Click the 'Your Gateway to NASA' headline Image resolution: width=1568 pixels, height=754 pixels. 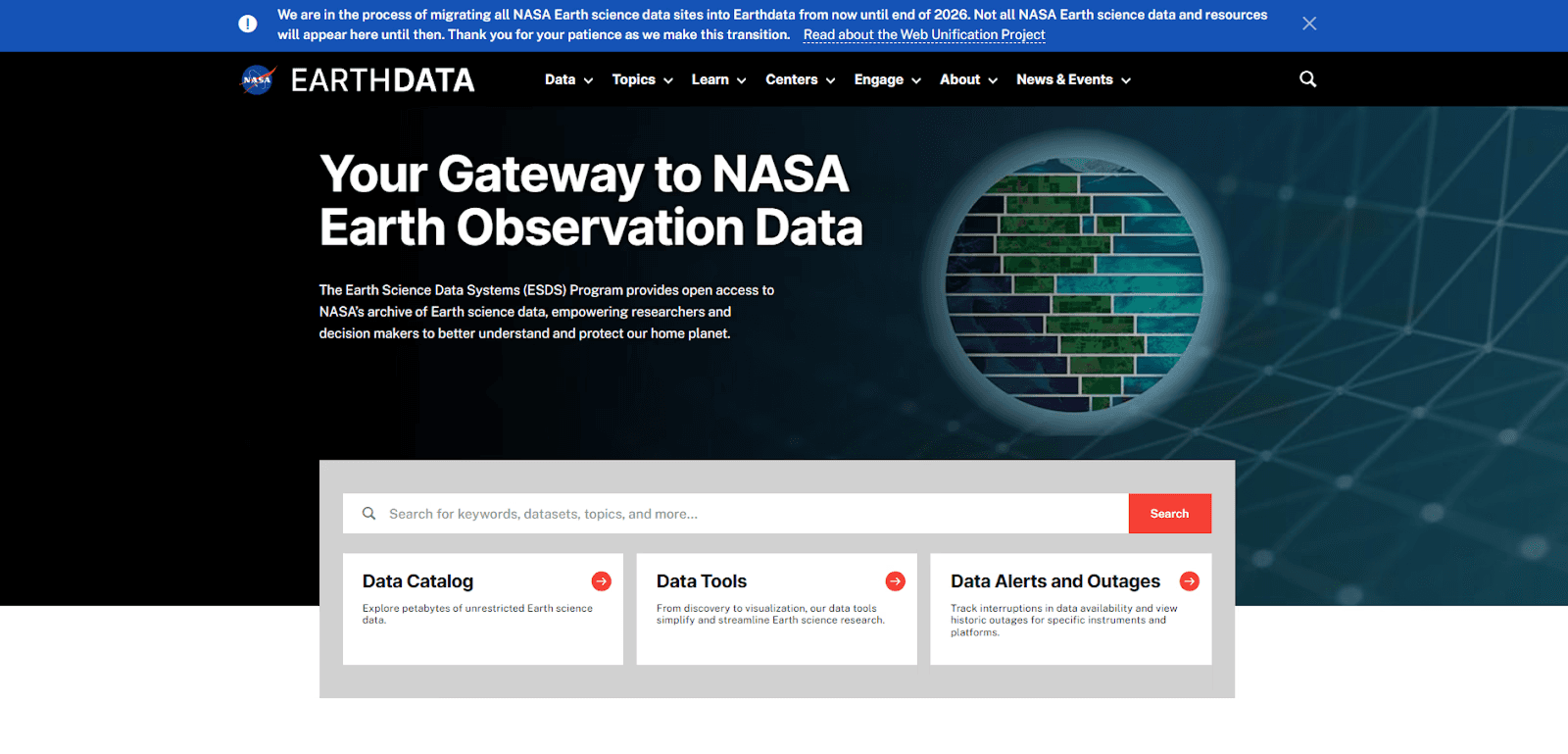click(591, 201)
